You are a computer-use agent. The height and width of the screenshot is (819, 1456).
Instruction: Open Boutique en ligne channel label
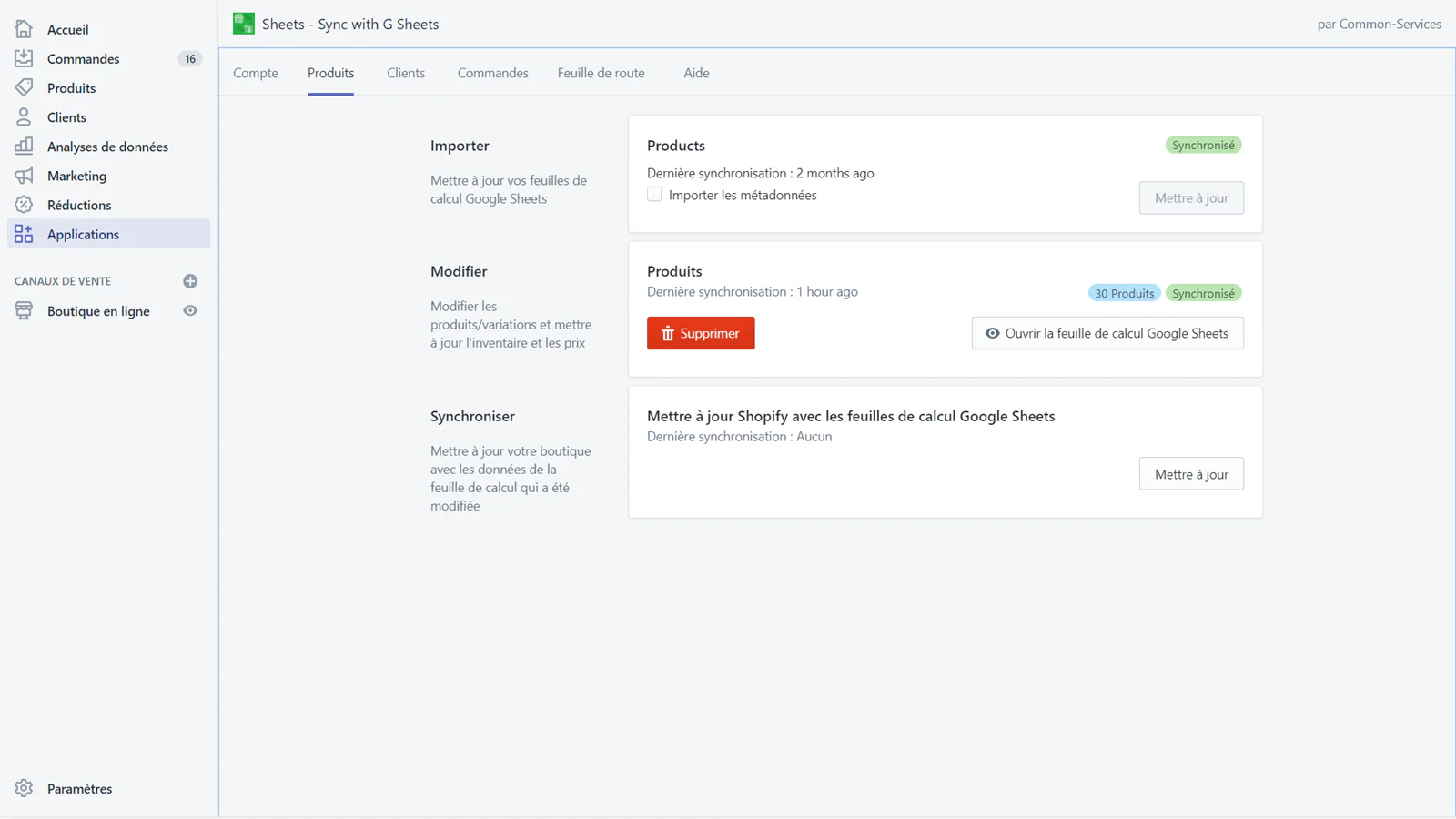(x=98, y=311)
